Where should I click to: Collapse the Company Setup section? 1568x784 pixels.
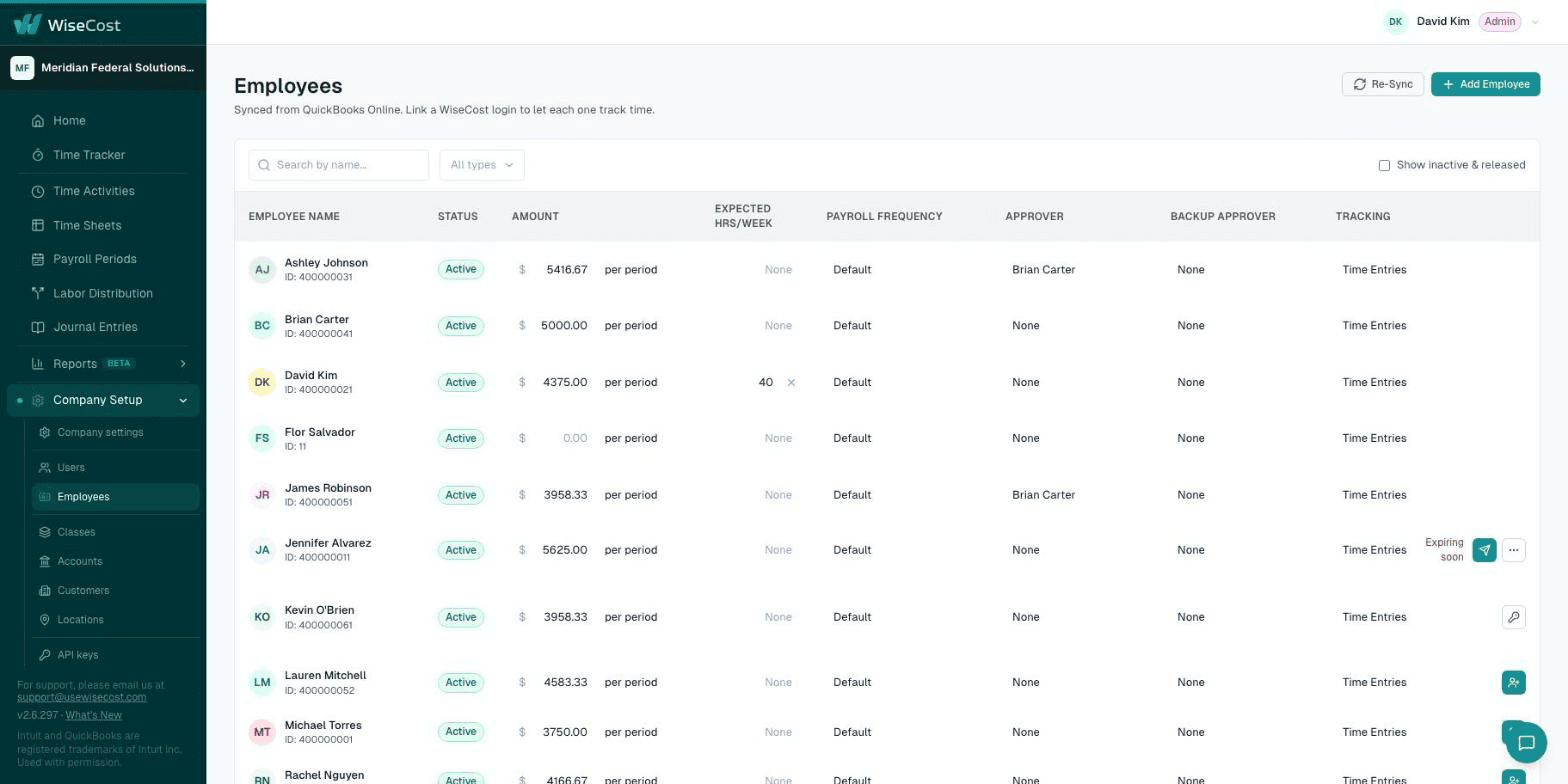[183, 400]
